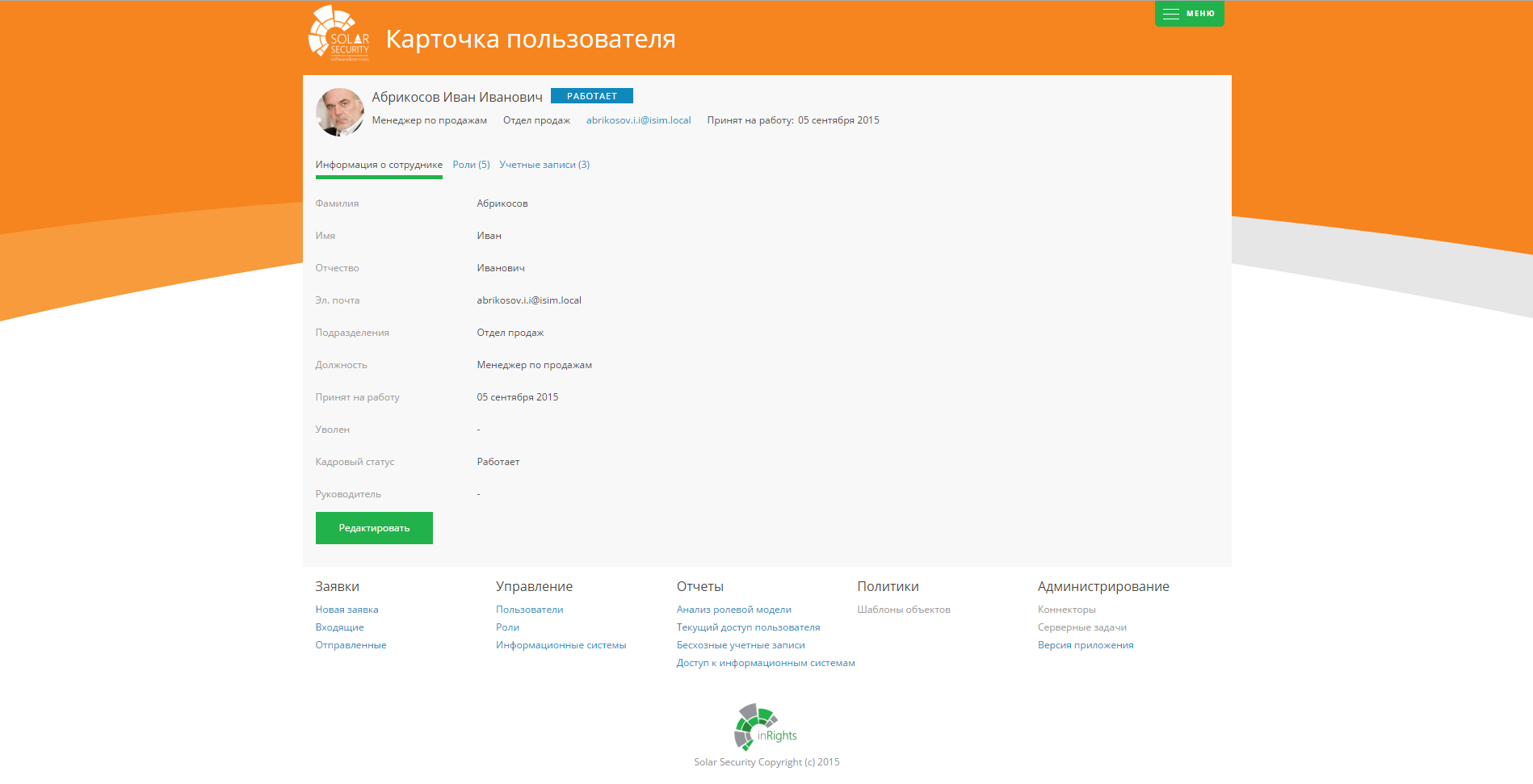Click the Администрирование footer heading

point(1103,587)
